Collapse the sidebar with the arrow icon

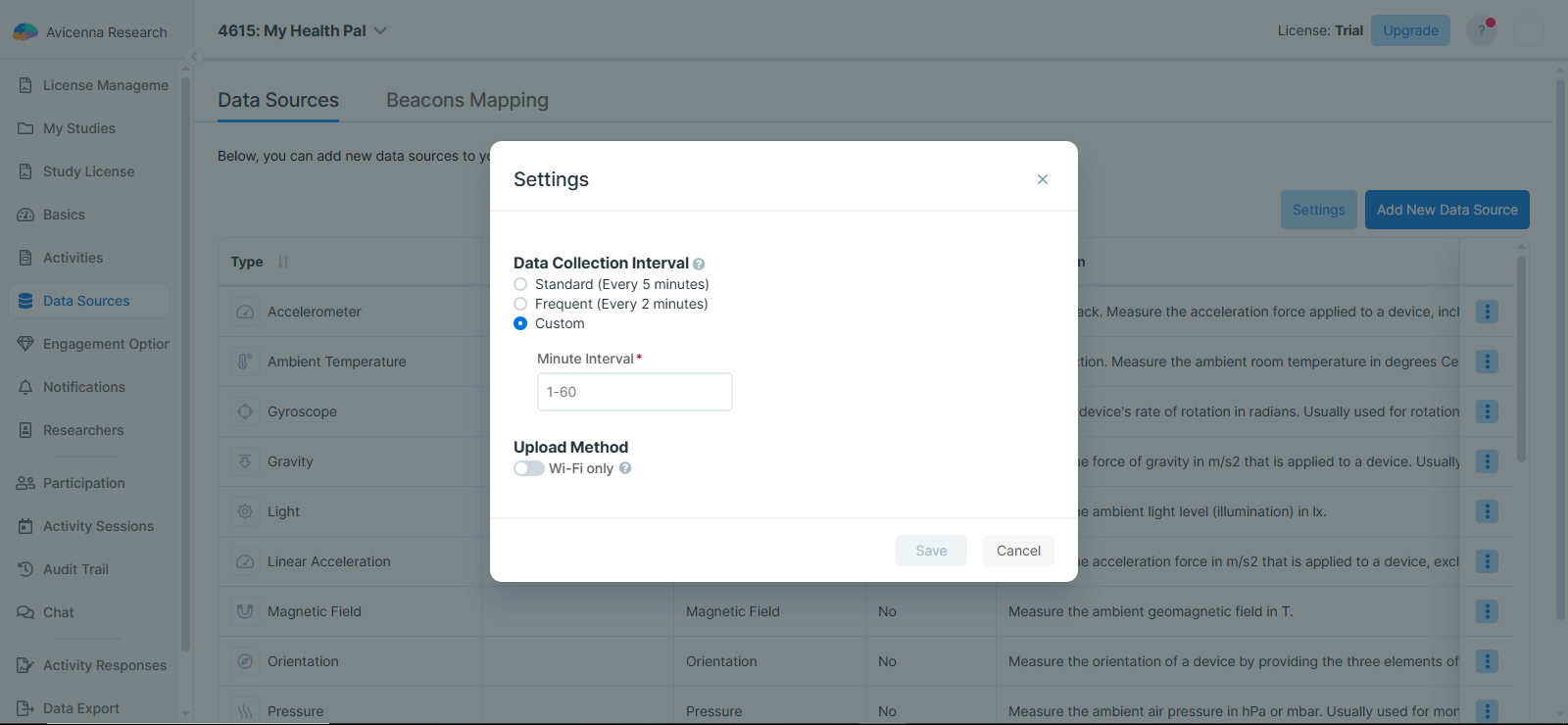tap(195, 56)
